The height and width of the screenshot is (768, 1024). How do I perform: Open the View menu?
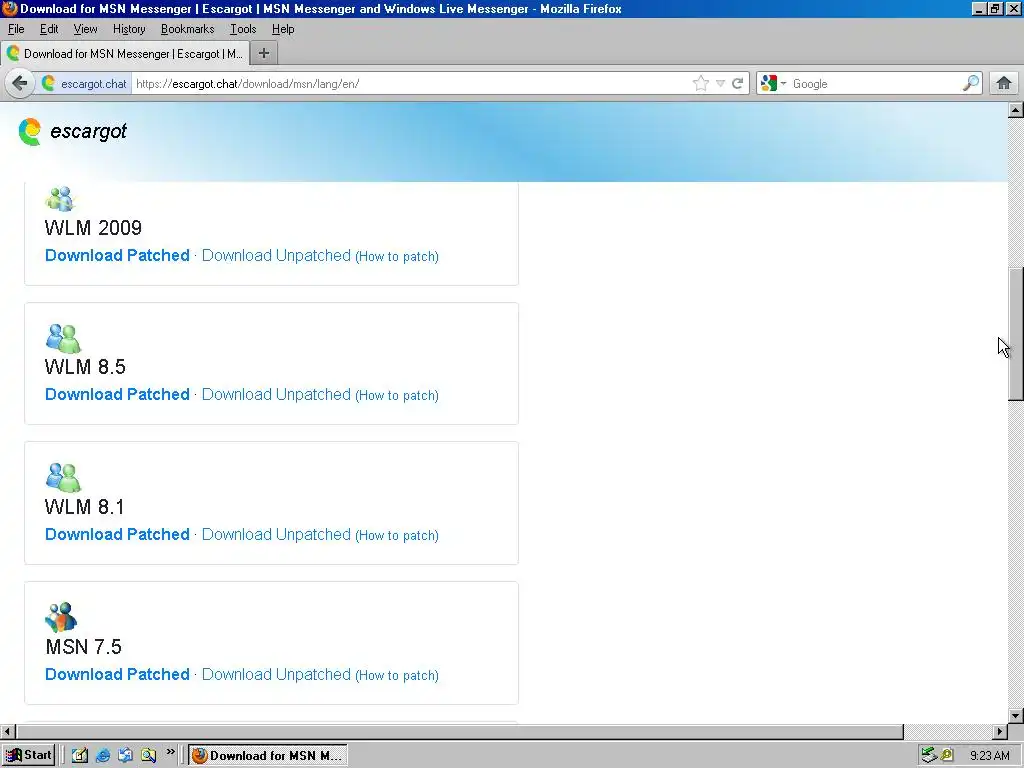(x=85, y=29)
